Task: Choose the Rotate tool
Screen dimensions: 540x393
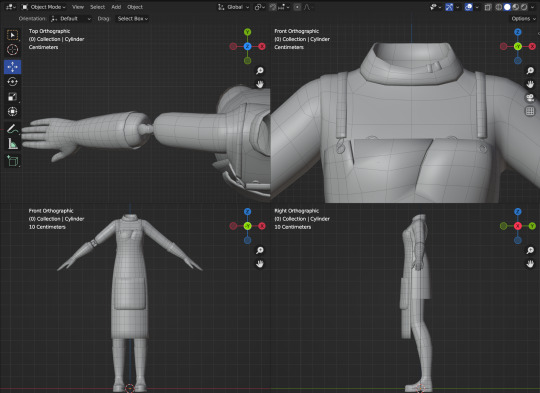Action: [12, 82]
